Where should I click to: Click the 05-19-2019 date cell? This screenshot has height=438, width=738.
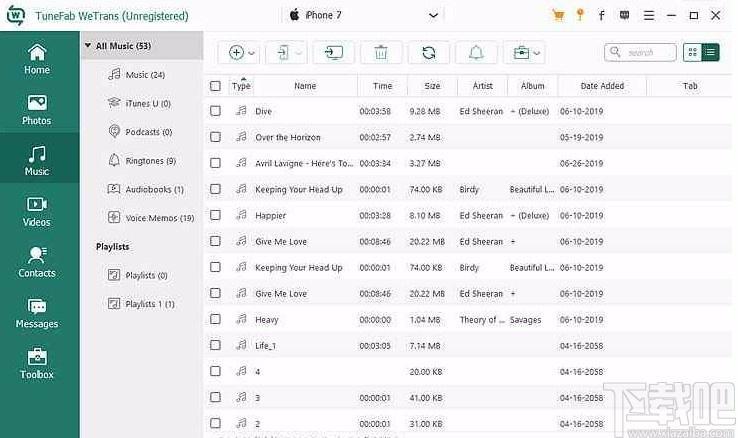pyautogui.click(x=581, y=137)
